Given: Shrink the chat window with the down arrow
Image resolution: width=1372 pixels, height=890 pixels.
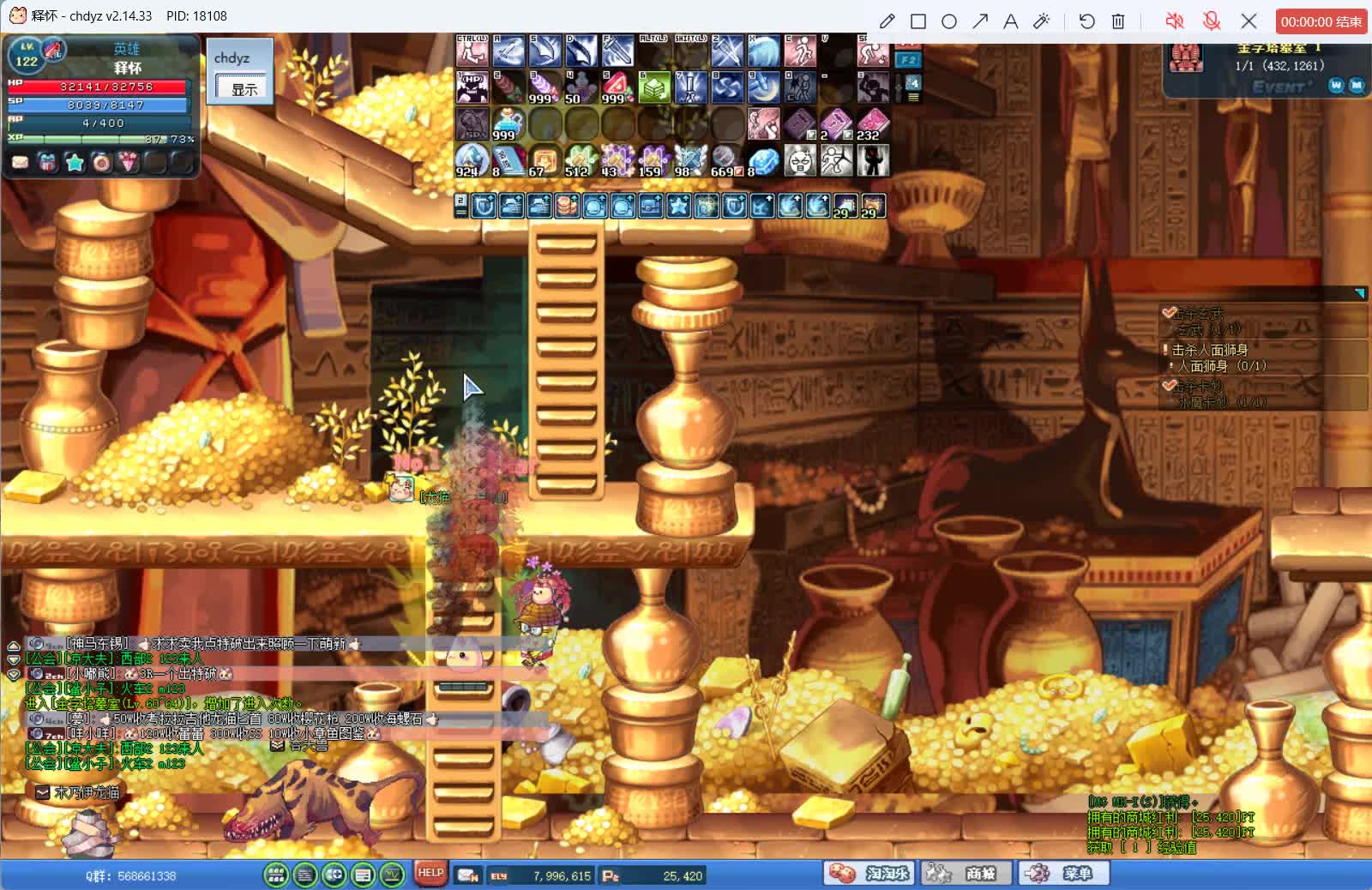Looking at the screenshot, I should pyautogui.click(x=13, y=660).
